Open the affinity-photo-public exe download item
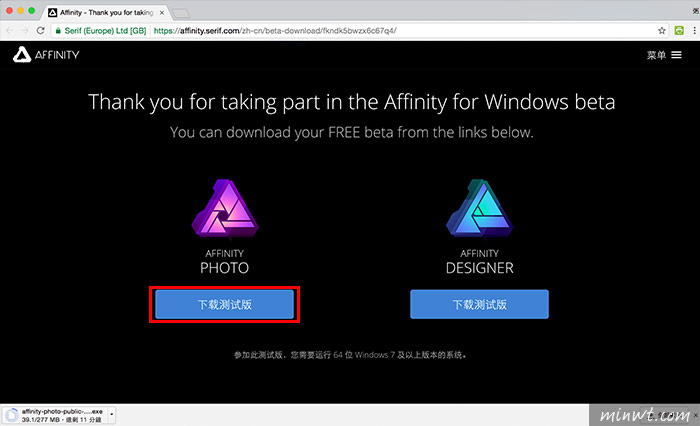The image size is (700, 426). coord(54,415)
